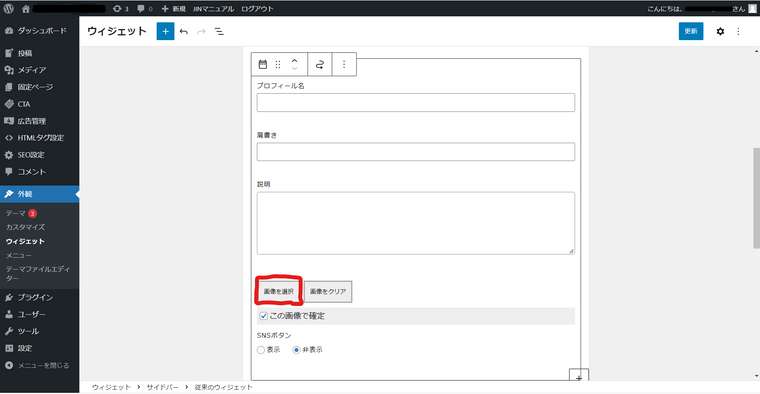Open JINマニュアル in admin bar
The width and height of the screenshot is (760, 394).
pyautogui.click(x=213, y=9)
